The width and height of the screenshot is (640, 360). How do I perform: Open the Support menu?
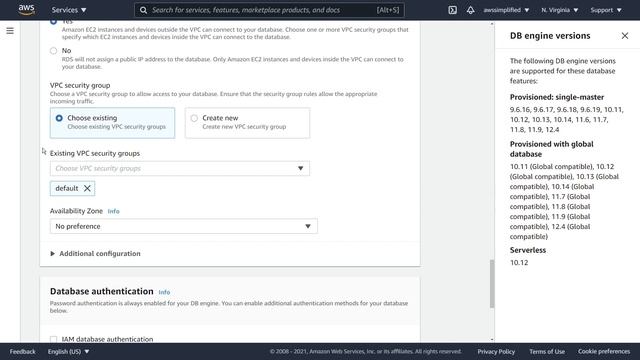tap(606, 10)
